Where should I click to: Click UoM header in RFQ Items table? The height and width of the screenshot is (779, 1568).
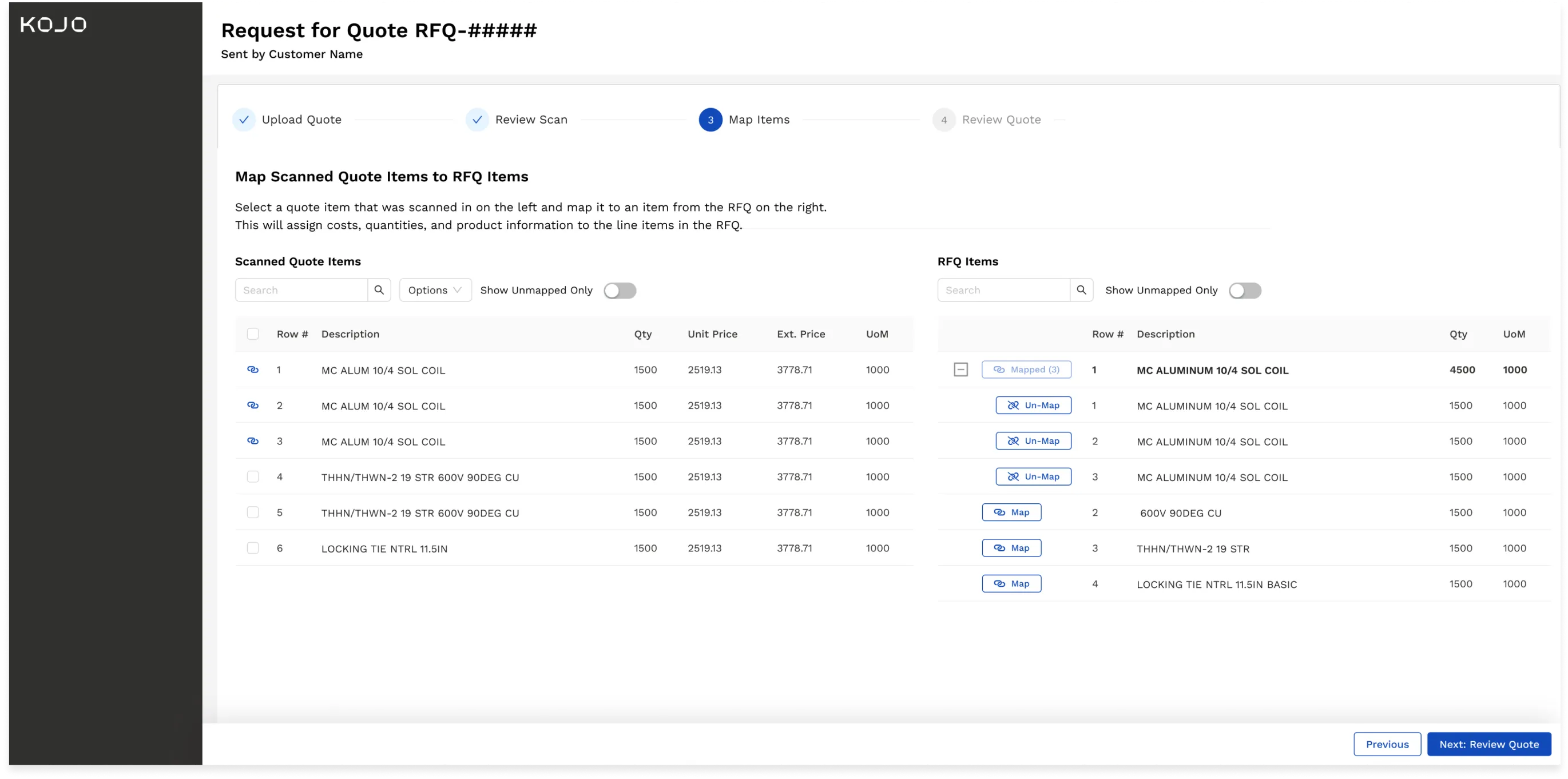point(1514,334)
